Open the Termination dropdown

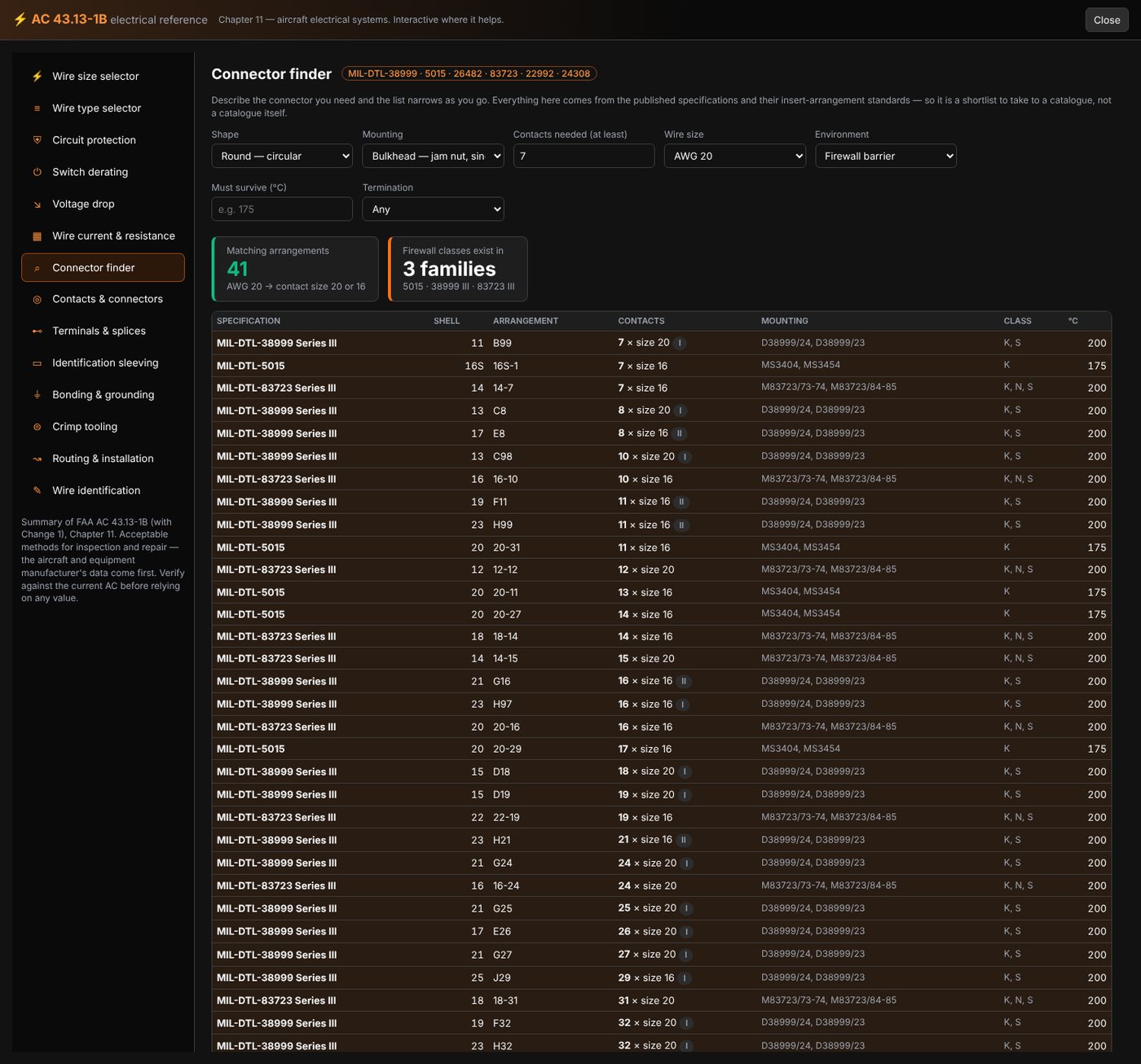(433, 209)
